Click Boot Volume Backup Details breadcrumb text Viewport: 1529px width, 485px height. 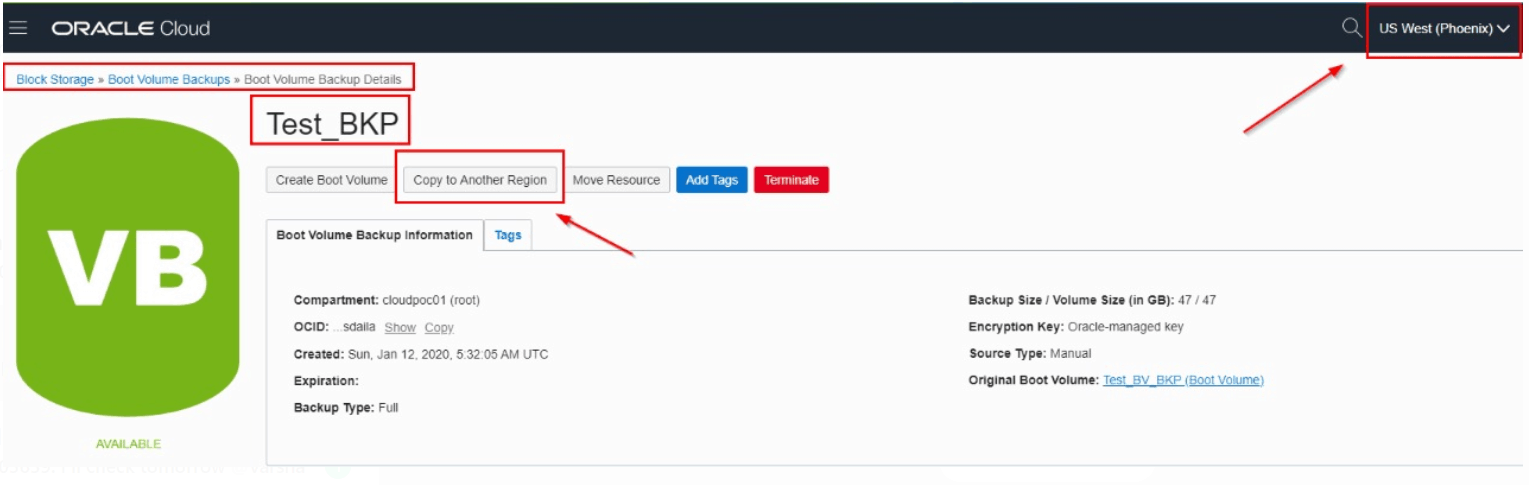tap(323, 79)
